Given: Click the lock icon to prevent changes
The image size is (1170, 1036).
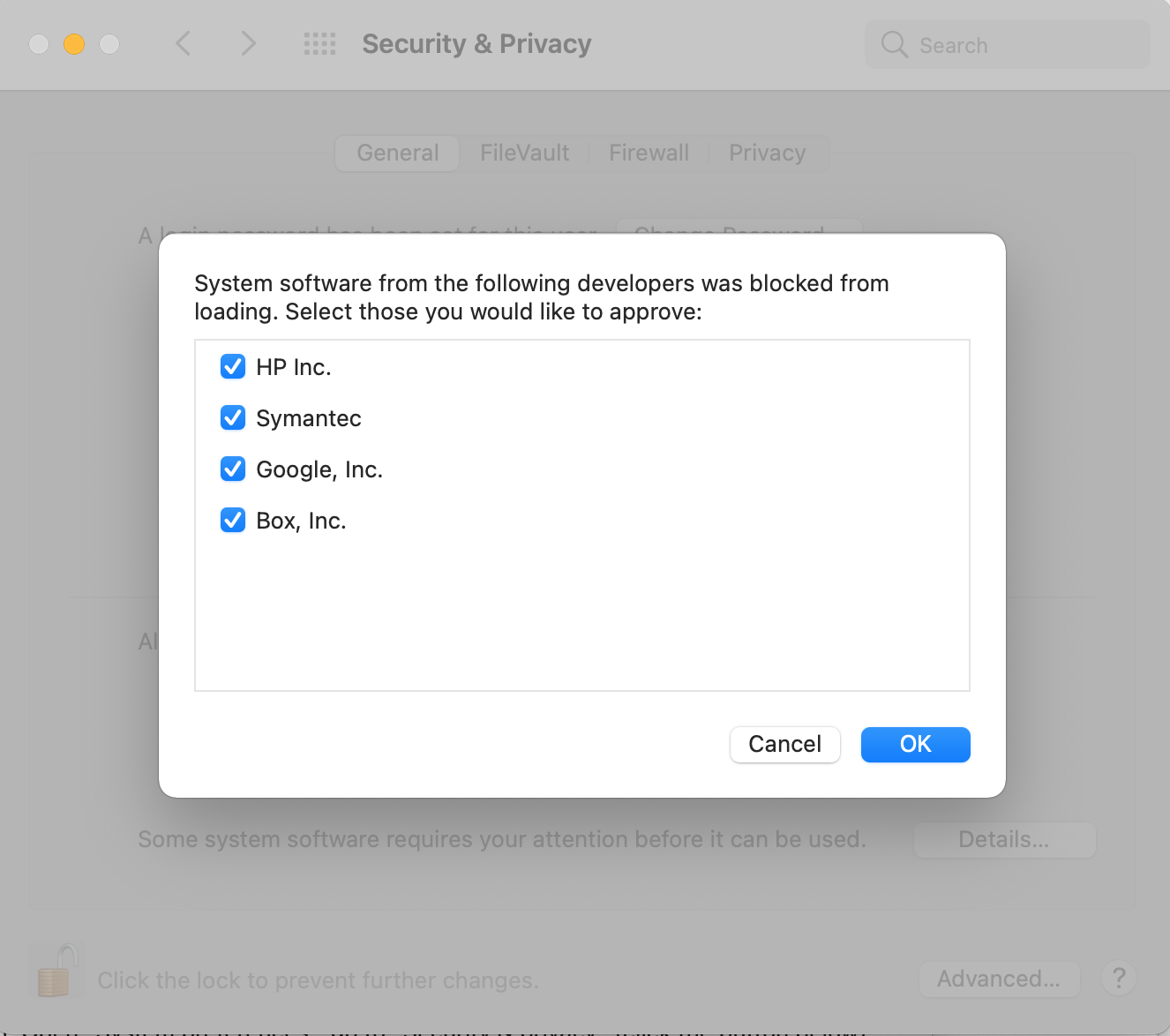Looking at the screenshot, I should 55,971.
